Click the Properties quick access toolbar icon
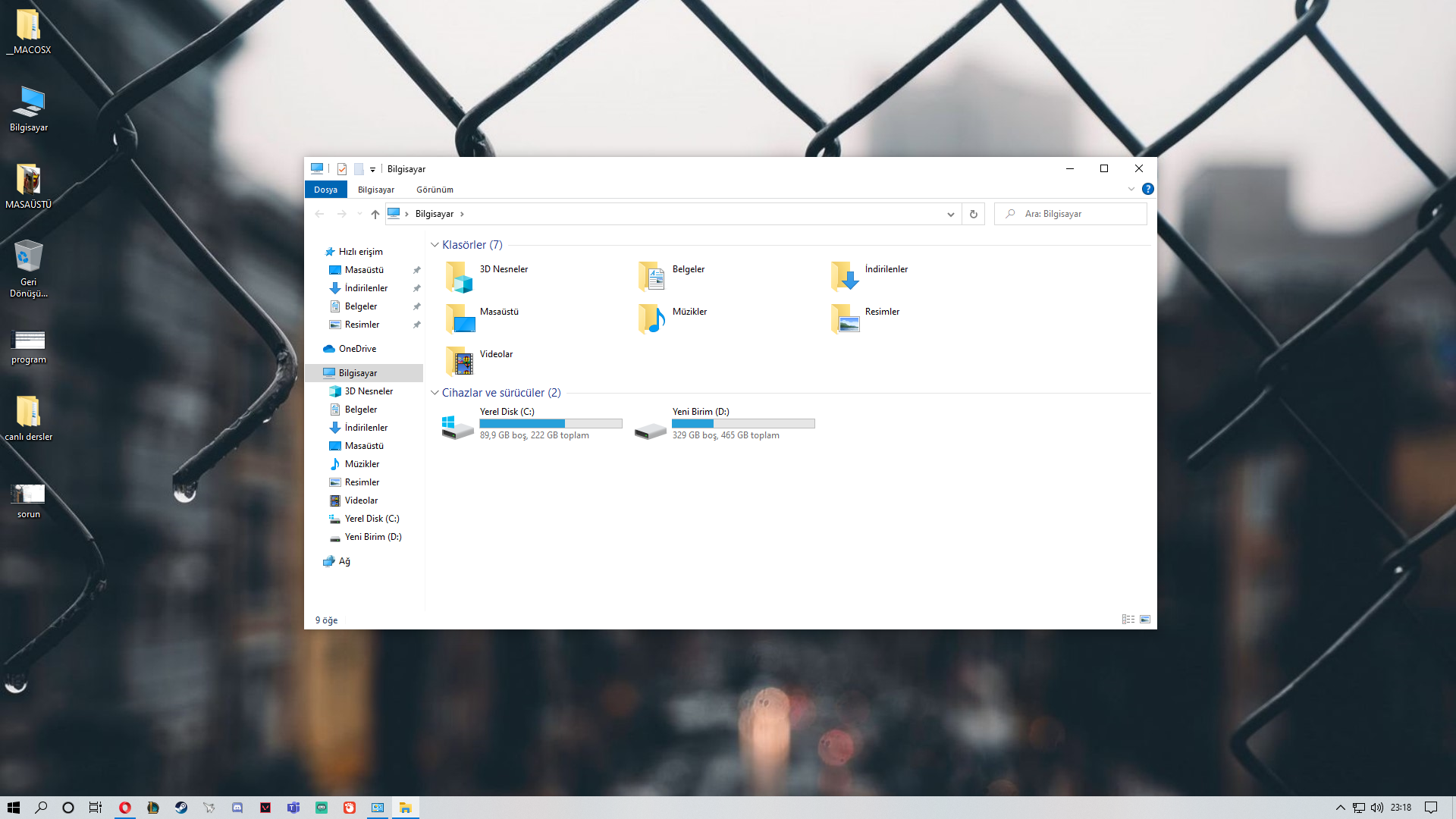 (342, 169)
